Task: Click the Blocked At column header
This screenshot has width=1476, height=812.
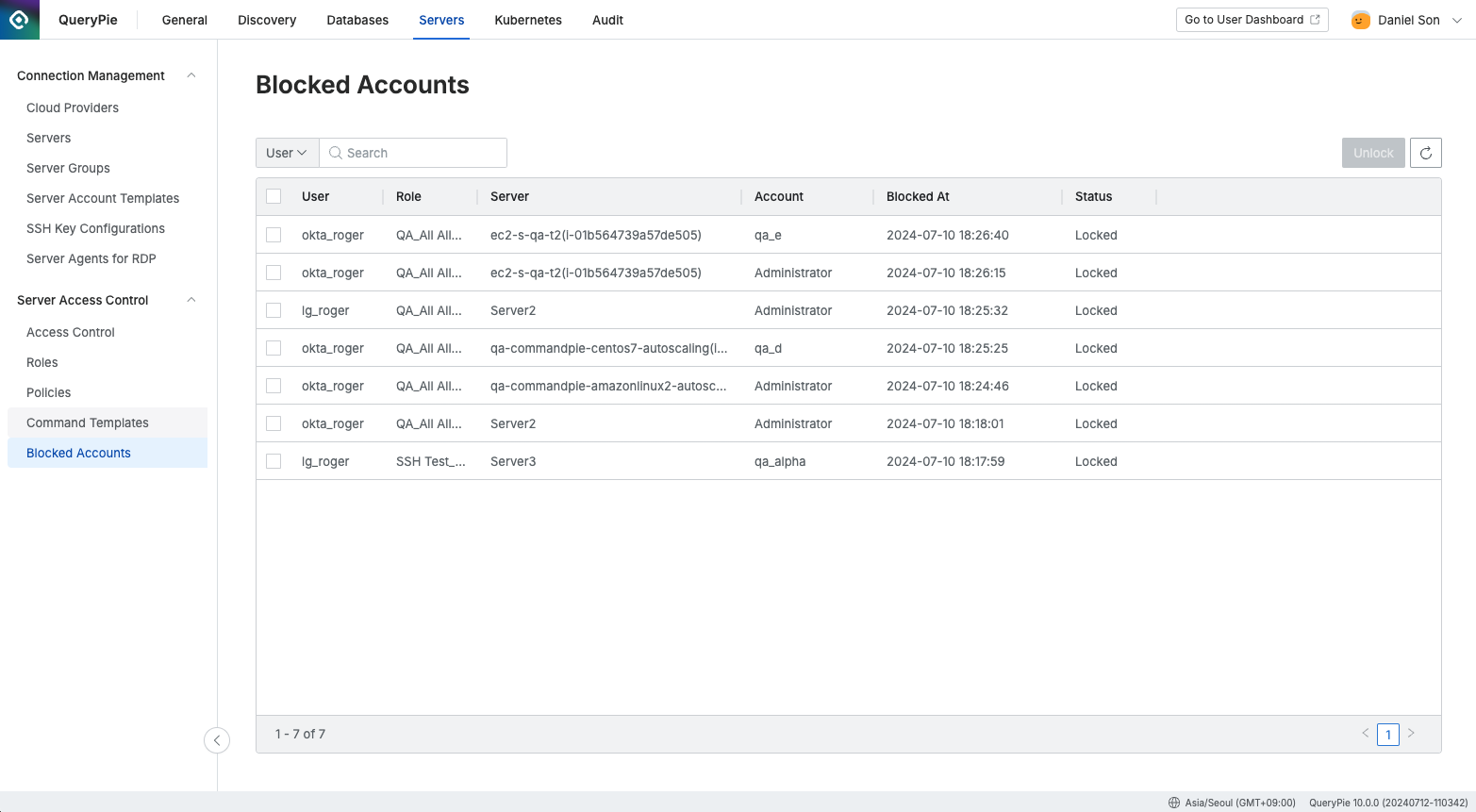Action: click(918, 196)
